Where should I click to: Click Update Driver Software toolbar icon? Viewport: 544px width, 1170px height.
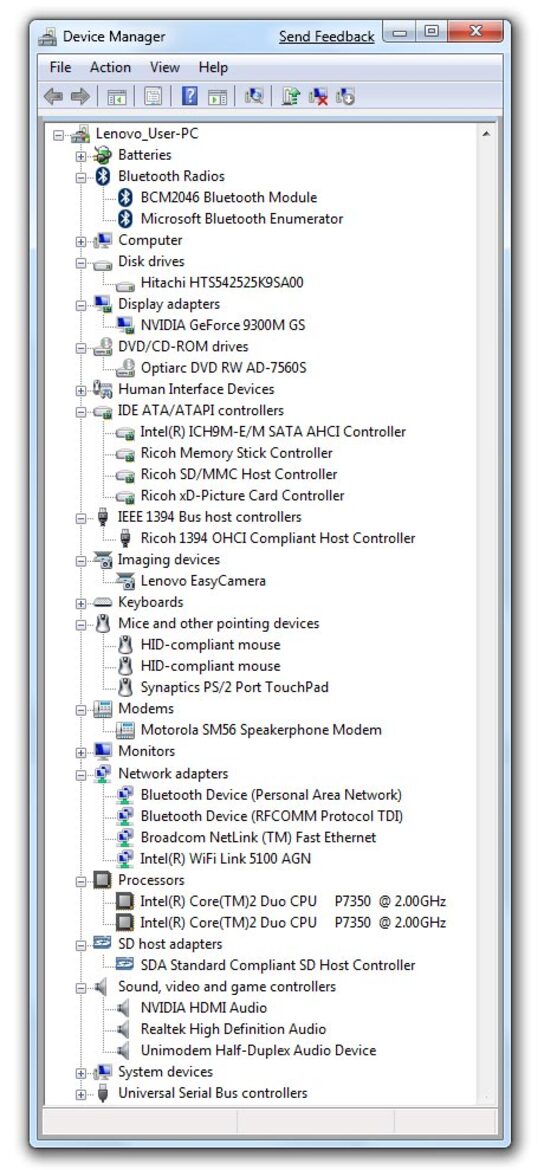pyautogui.click(x=291, y=96)
